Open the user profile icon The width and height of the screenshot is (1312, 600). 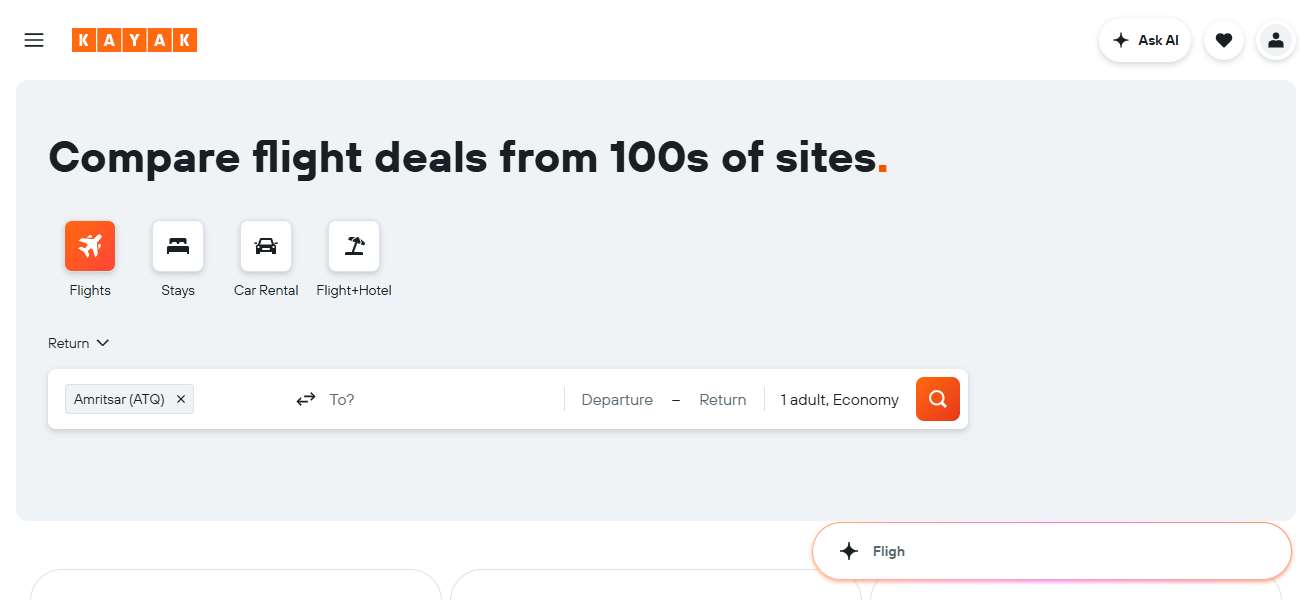1275,40
